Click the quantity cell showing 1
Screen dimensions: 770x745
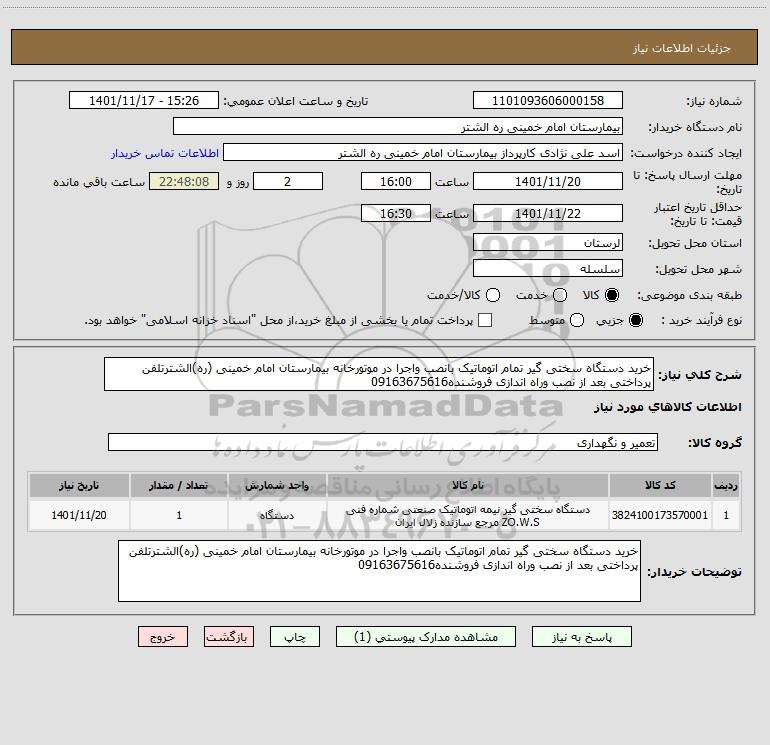pos(179,515)
